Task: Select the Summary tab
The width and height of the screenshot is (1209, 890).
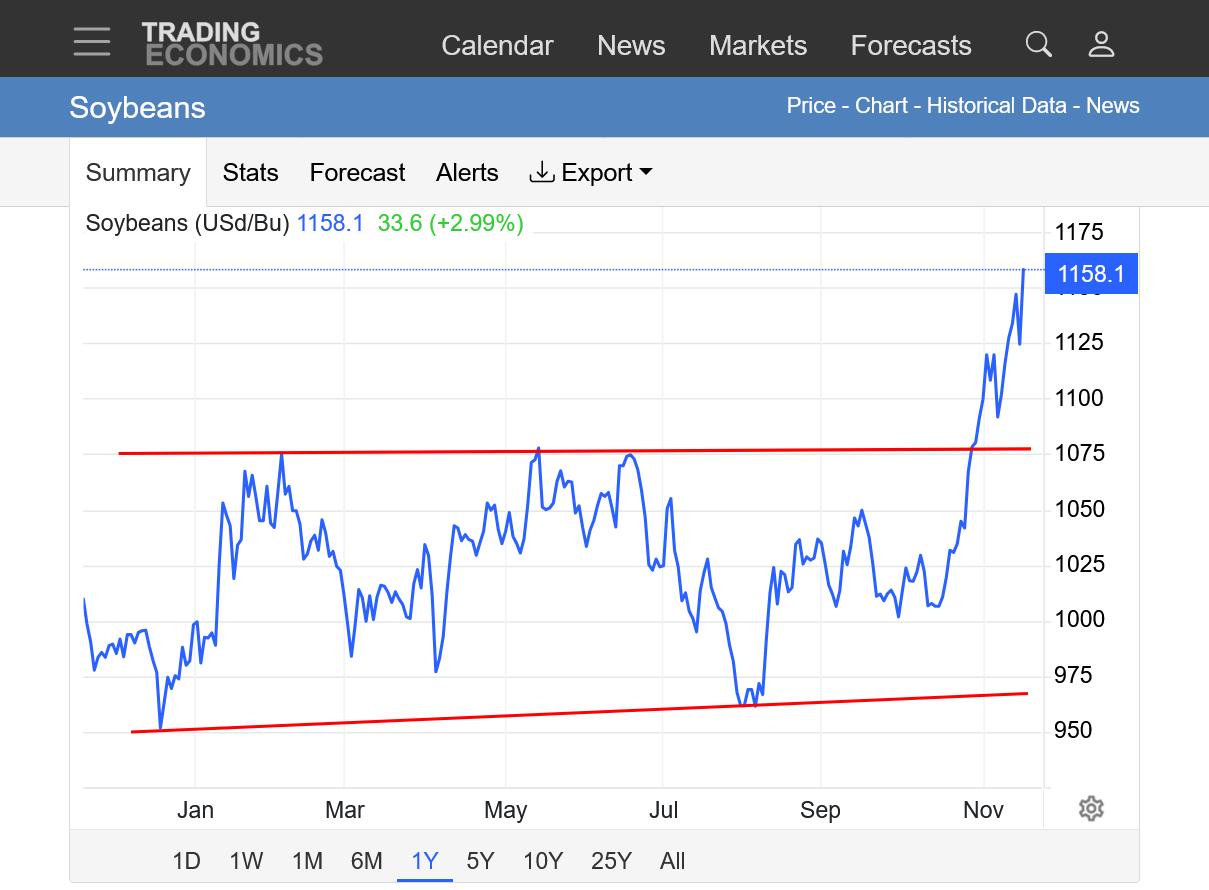Action: pos(138,173)
